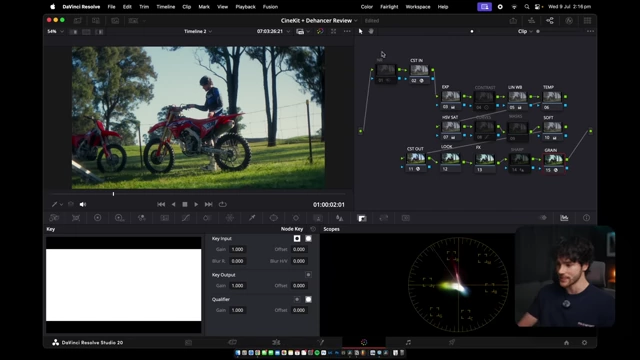Open the Color Match palette
Image resolution: width=640 pixels, height=360 pixels.
[x=76, y=218]
